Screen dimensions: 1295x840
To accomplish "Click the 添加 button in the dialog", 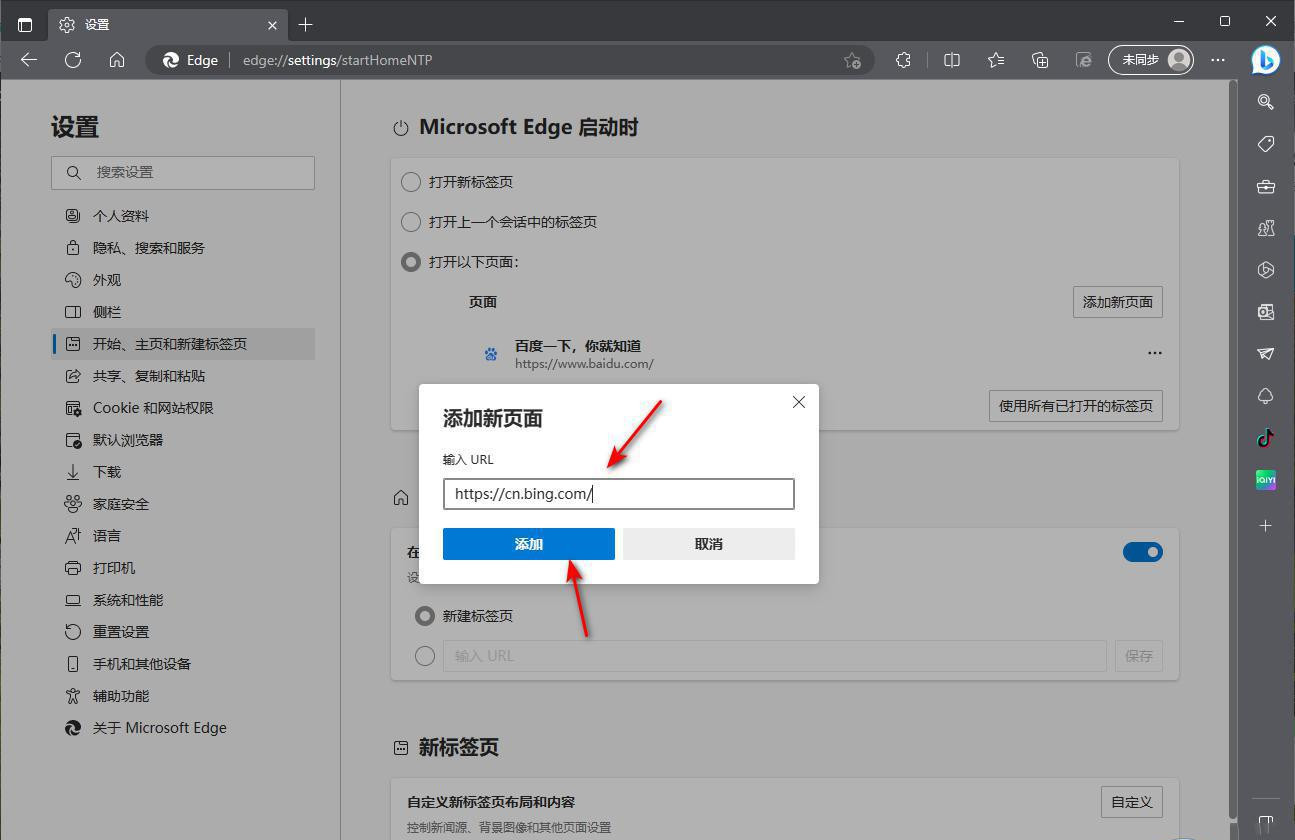I will 528,543.
